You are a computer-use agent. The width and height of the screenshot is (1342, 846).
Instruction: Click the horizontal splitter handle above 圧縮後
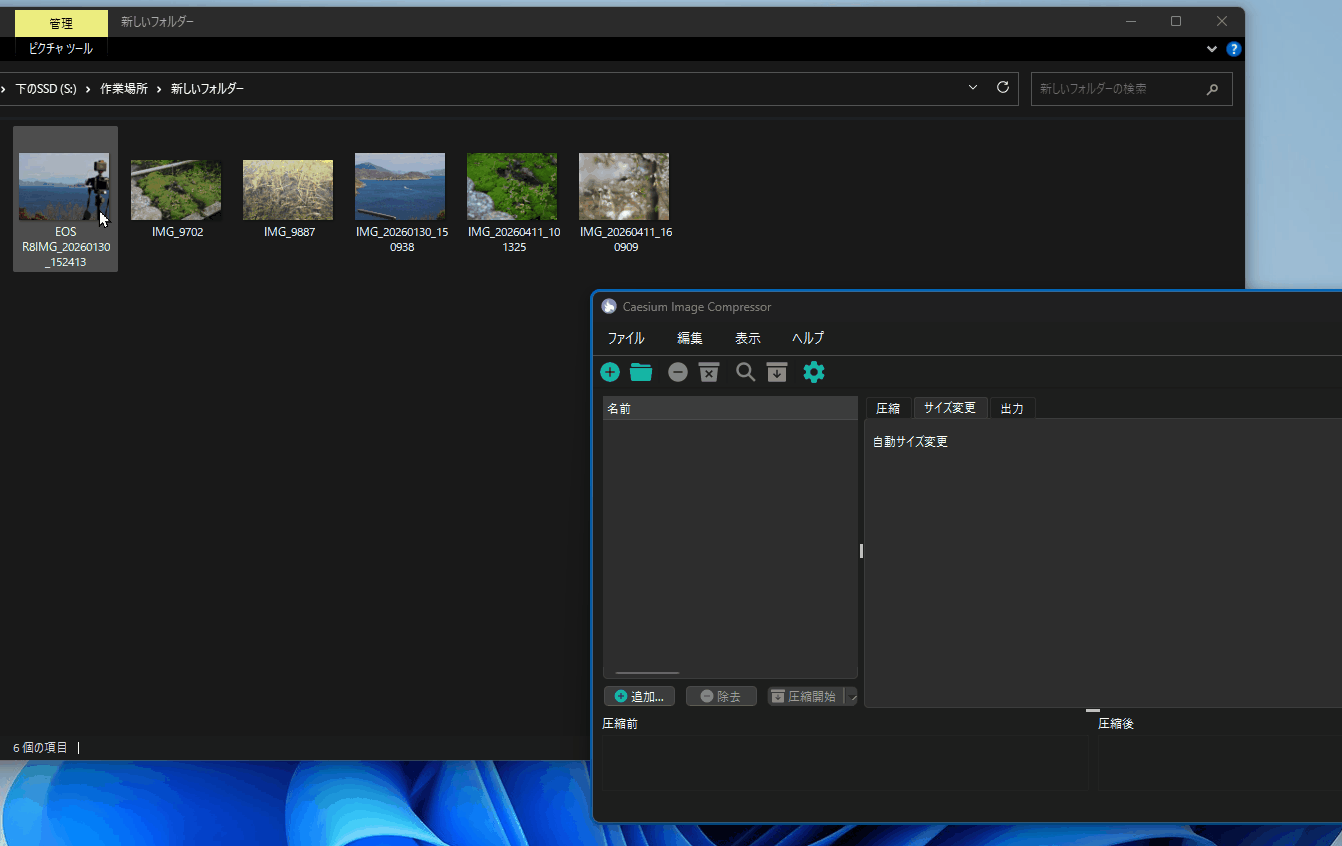click(1093, 710)
